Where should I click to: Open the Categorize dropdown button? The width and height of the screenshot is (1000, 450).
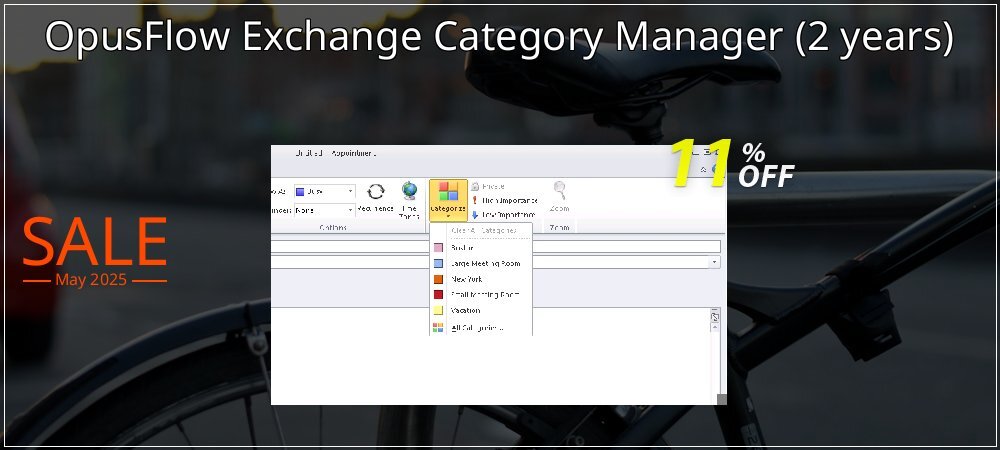tap(448, 200)
